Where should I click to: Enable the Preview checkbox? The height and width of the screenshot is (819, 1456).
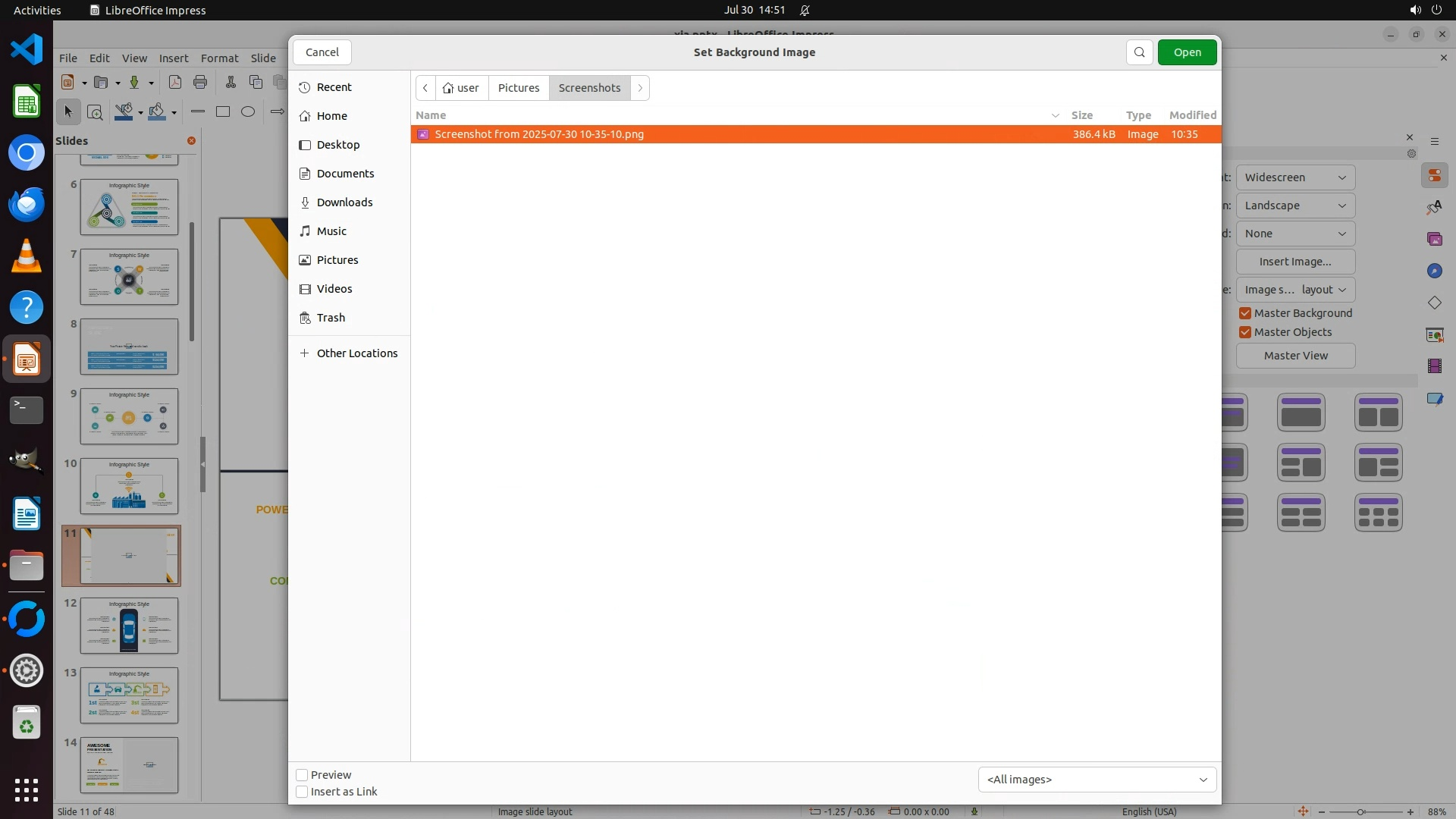pos(302,775)
